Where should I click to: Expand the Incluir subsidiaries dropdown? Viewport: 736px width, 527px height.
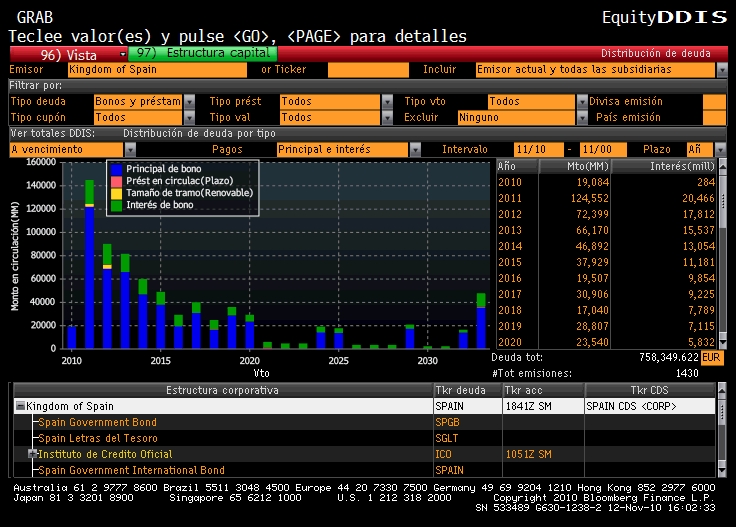722,70
